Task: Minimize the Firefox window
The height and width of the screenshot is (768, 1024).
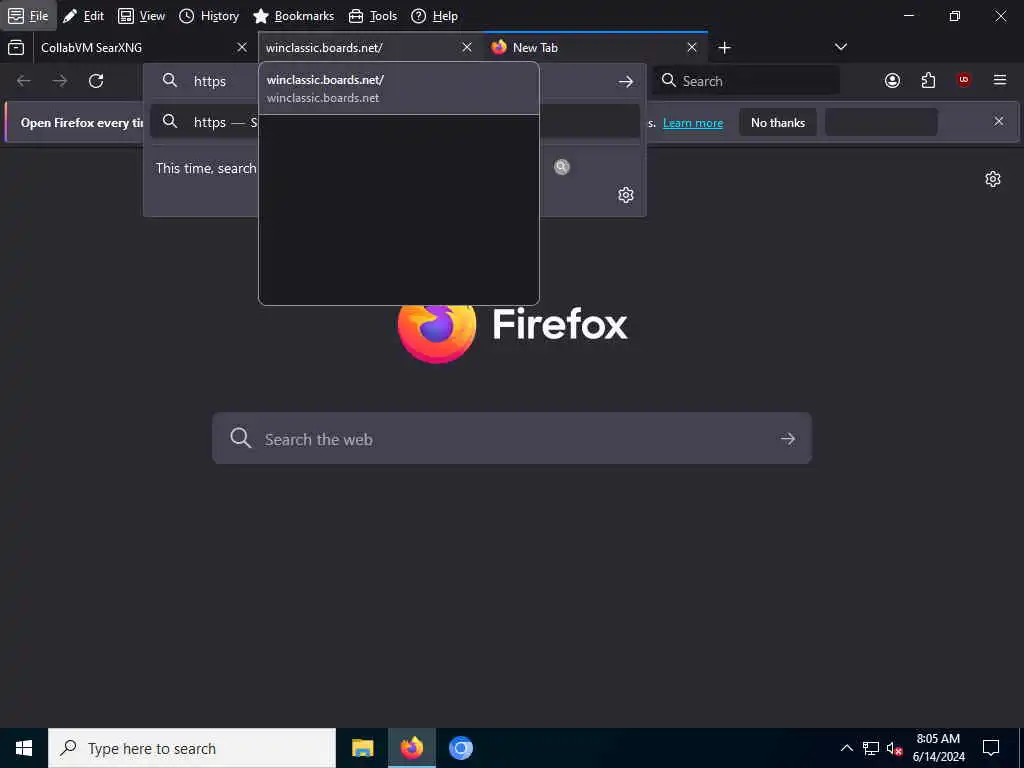Action: 908,16
